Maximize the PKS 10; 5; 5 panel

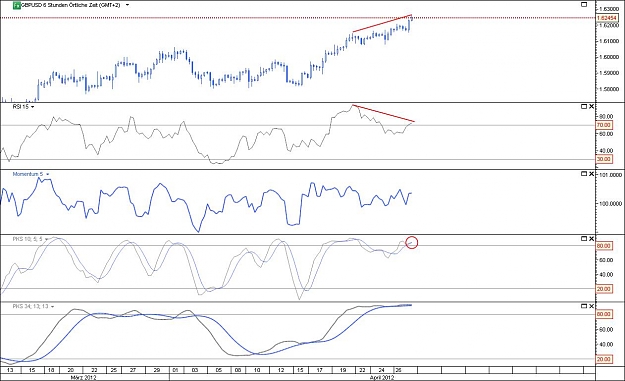pyautogui.click(x=584, y=238)
